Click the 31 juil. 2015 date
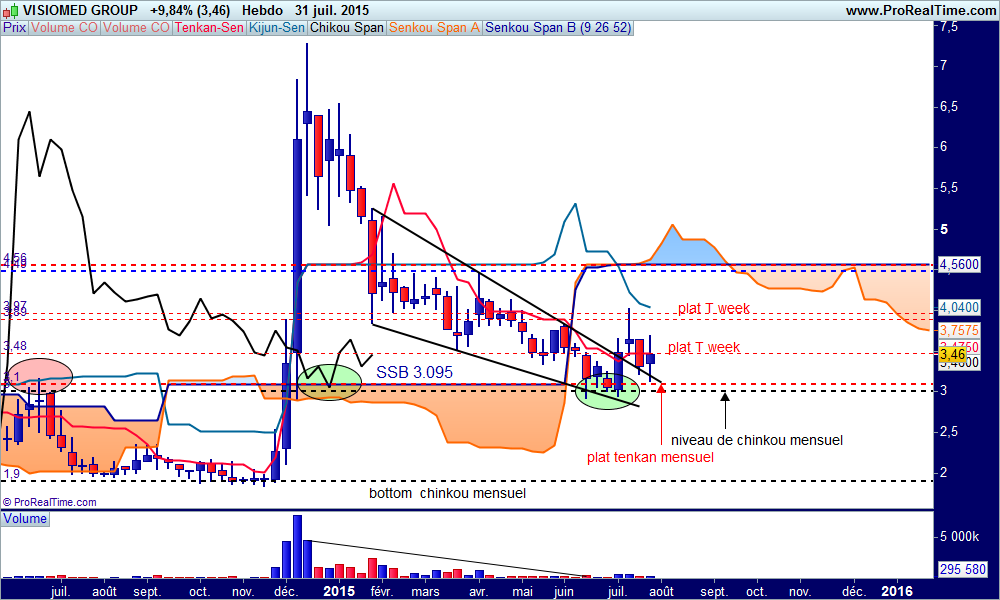The width and height of the screenshot is (1000, 600). tap(332, 10)
